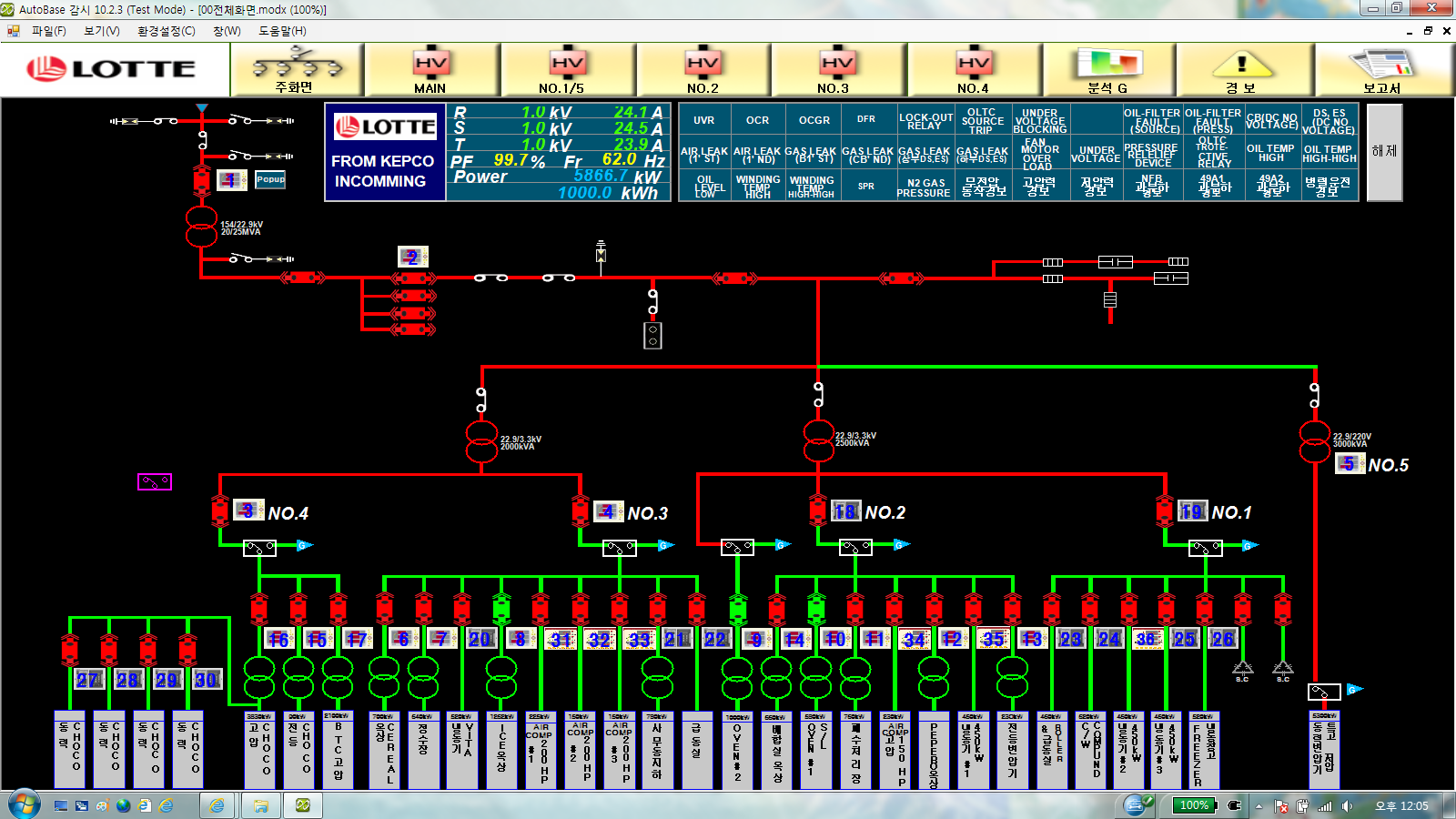
Task: Go to 주화면 main diagram screen
Action: click(296, 70)
